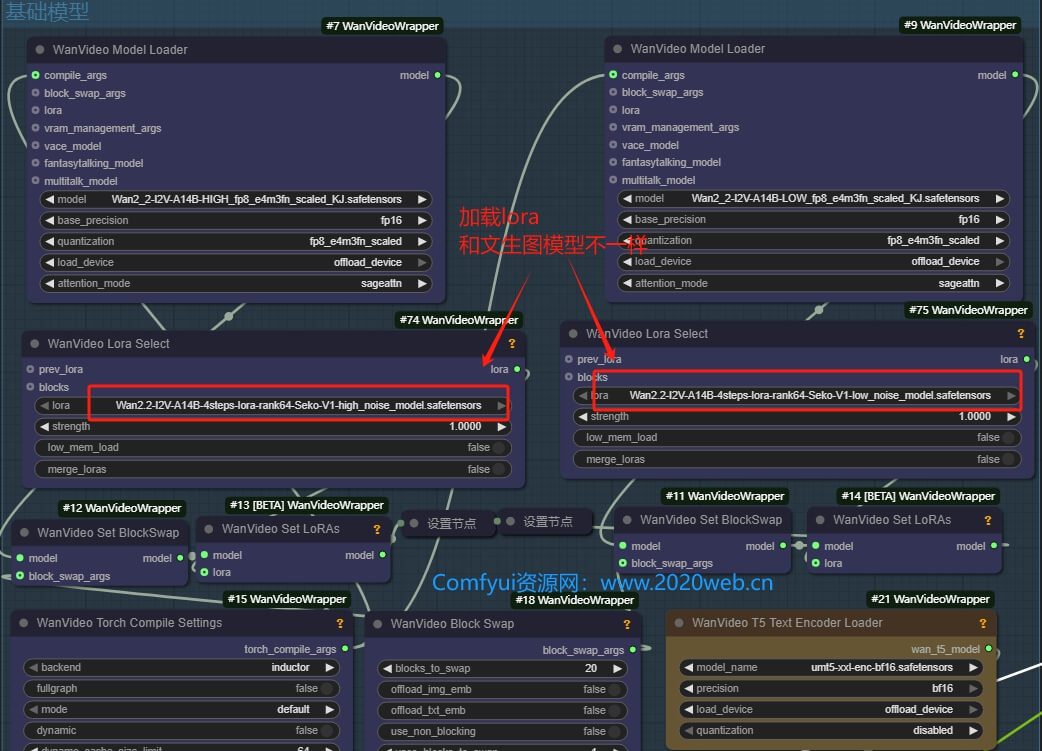The image size is (1042, 751).
Task: Open the backend dropdown set to inductor
Action: (x=181, y=668)
